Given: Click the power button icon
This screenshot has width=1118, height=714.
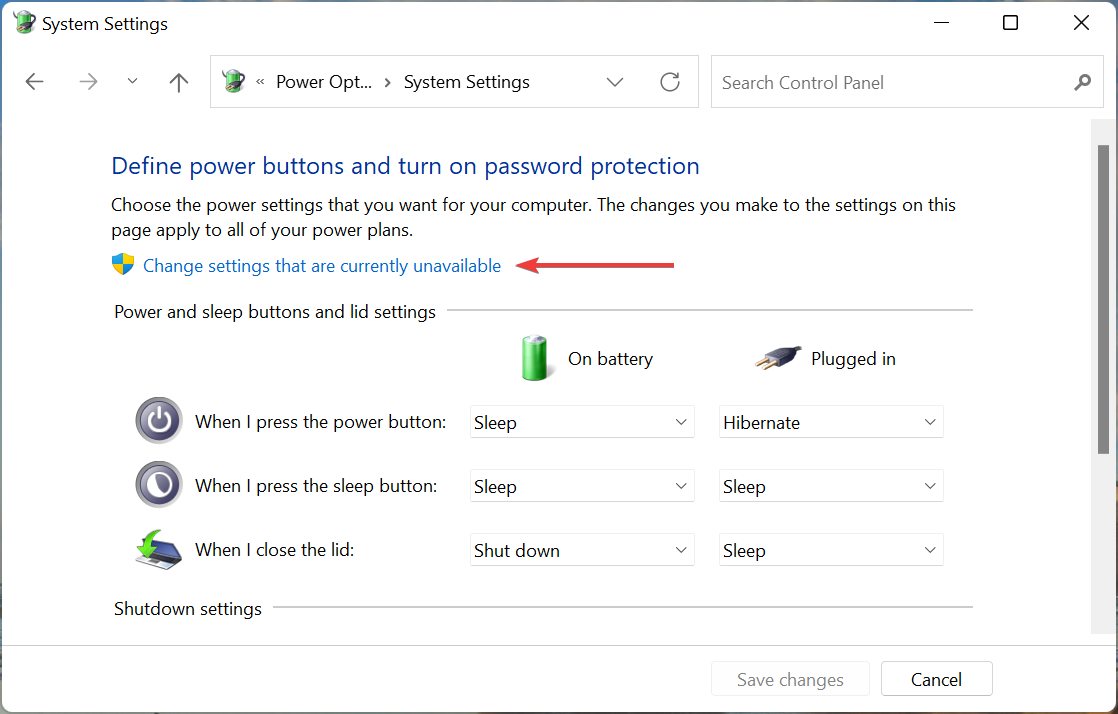Looking at the screenshot, I should click(x=158, y=421).
